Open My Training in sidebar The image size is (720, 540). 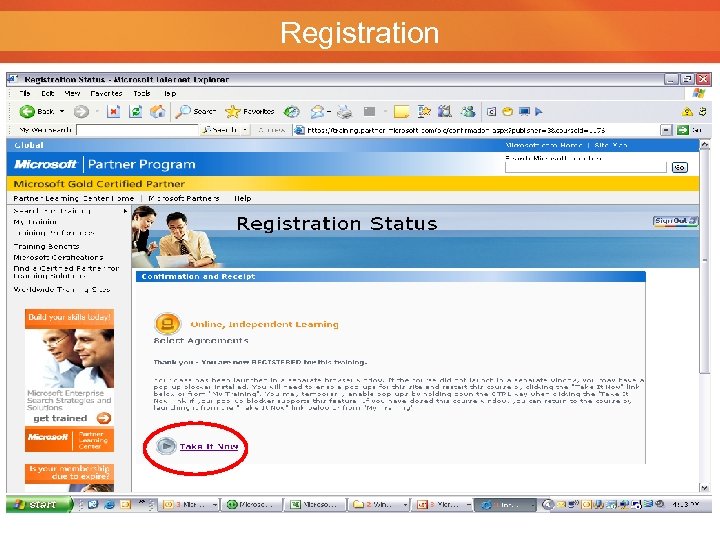tap(35, 222)
